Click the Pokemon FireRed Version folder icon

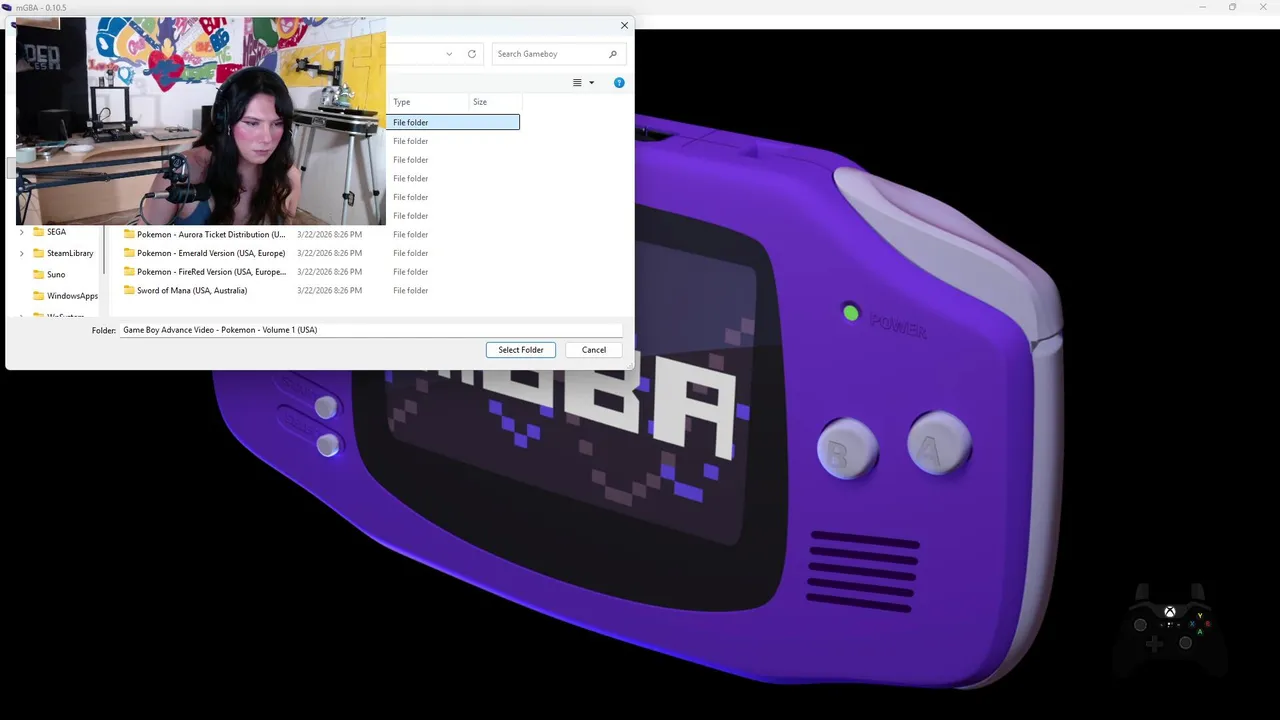(x=129, y=272)
